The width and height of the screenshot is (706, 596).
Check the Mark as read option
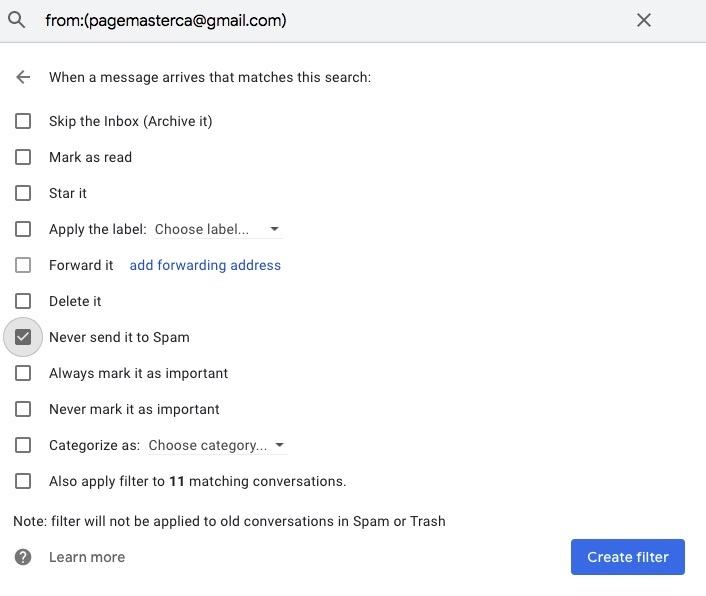(x=23, y=157)
